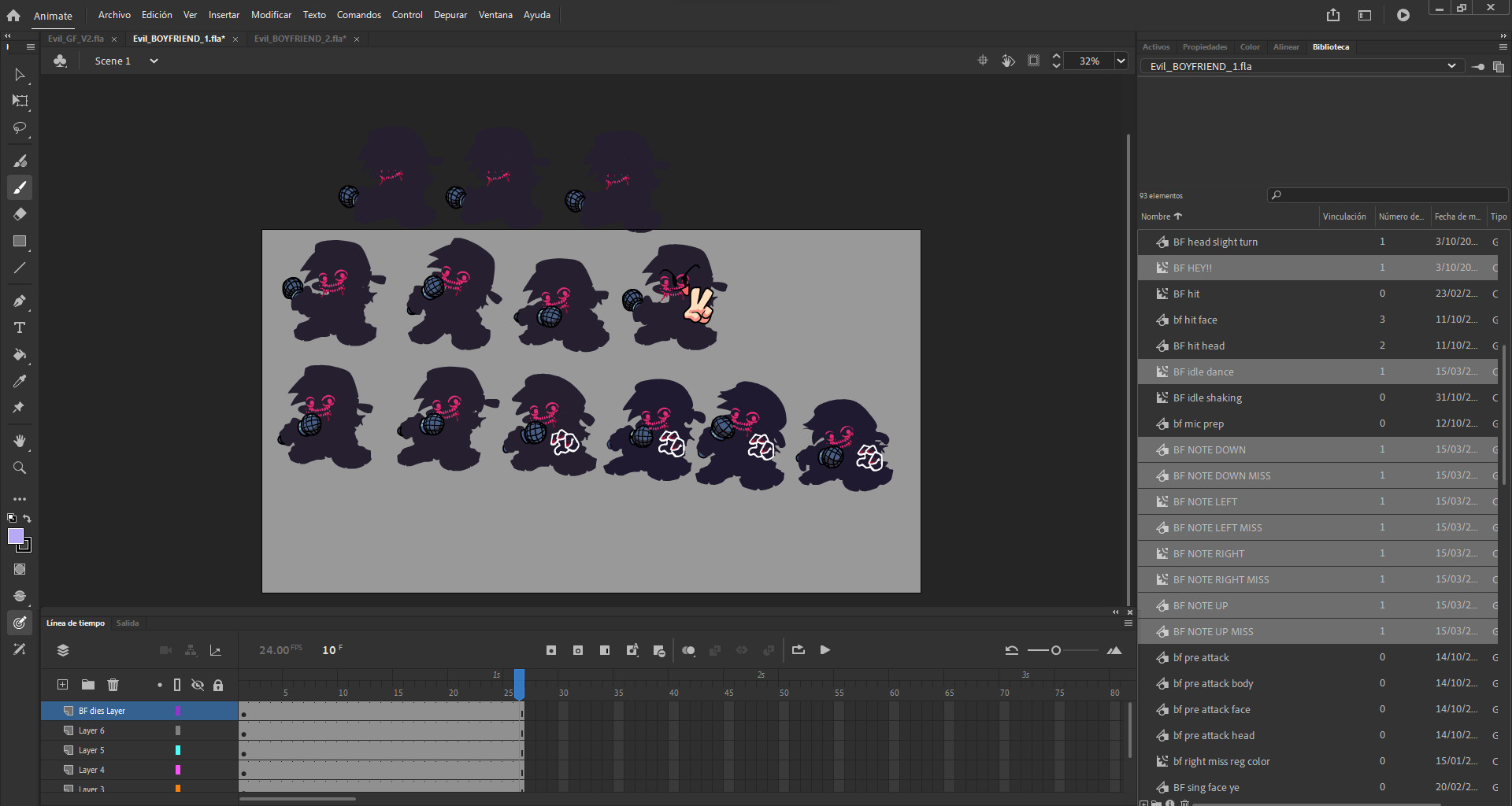Delete the selected layer with trash icon
1512x806 pixels.
[x=113, y=685]
